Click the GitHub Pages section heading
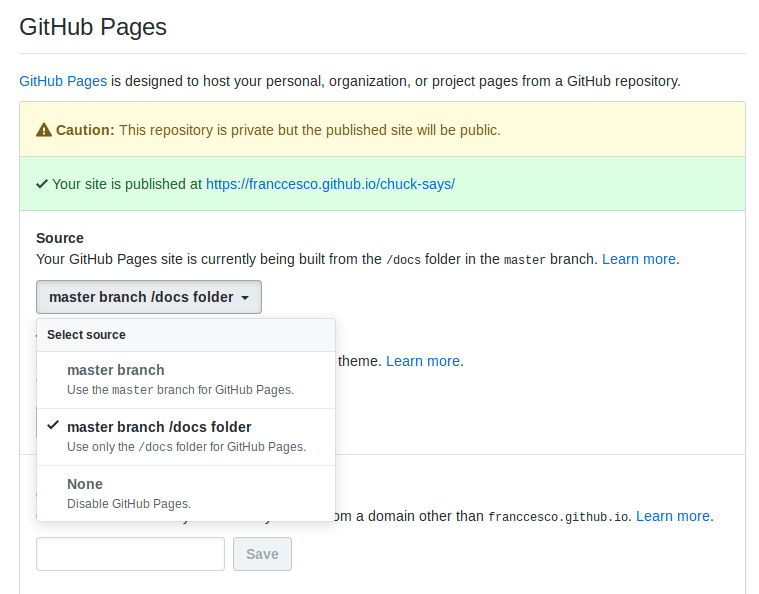This screenshot has width=759, height=594. [x=93, y=27]
